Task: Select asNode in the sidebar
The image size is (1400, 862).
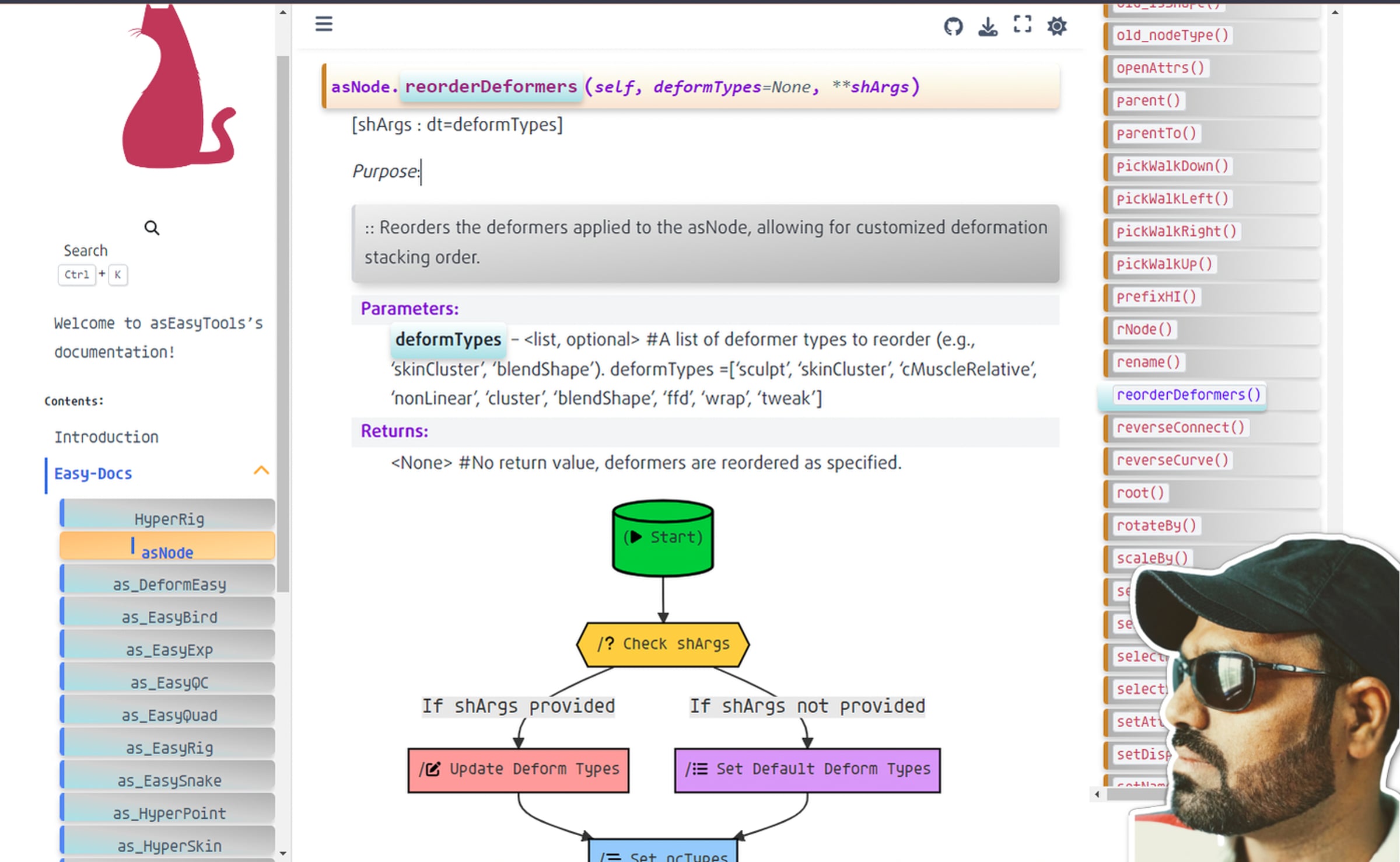Action: [x=168, y=547]
